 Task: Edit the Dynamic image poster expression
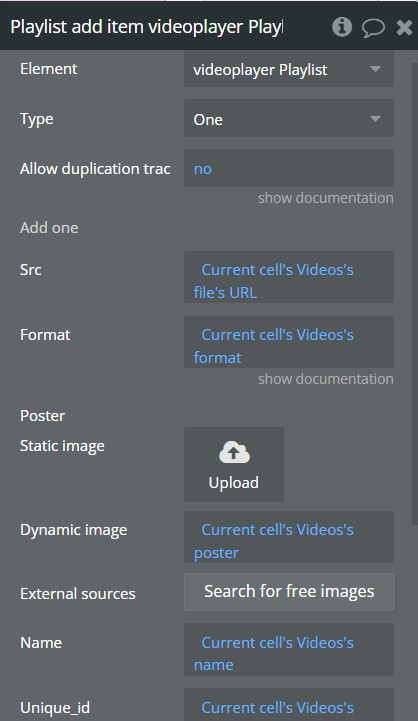tap(289, 537)
